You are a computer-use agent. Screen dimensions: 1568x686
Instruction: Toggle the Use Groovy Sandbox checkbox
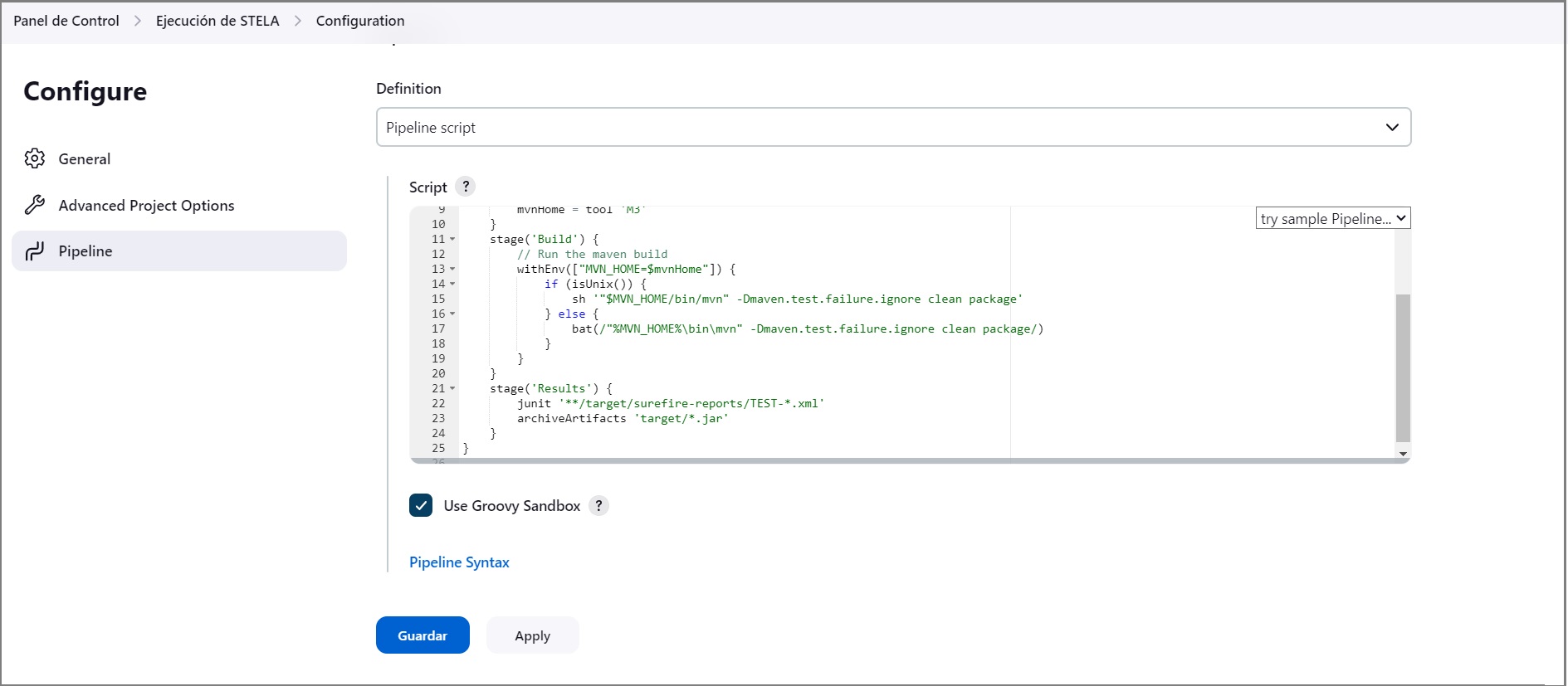click(421, 505)
